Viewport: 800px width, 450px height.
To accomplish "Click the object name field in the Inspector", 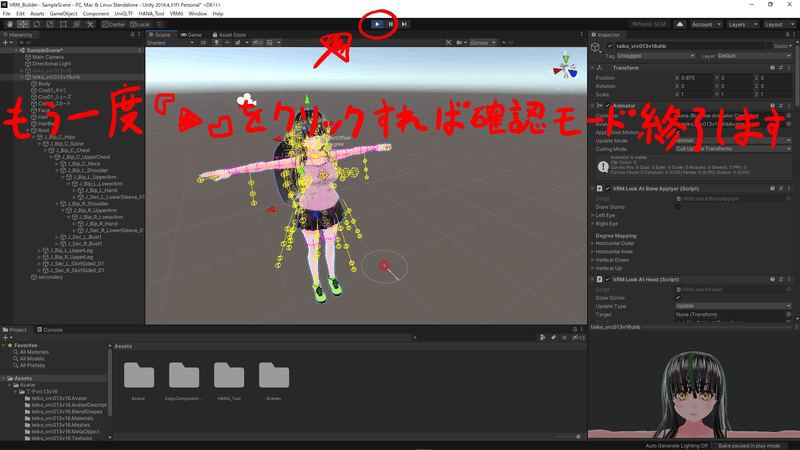I will (689, 46).
